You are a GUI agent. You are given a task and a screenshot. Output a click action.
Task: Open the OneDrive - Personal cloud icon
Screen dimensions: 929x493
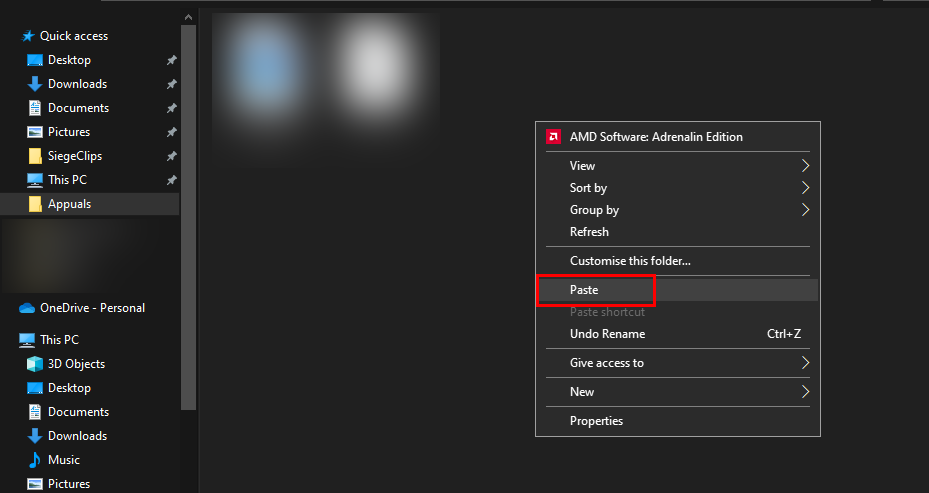[27, 308]
